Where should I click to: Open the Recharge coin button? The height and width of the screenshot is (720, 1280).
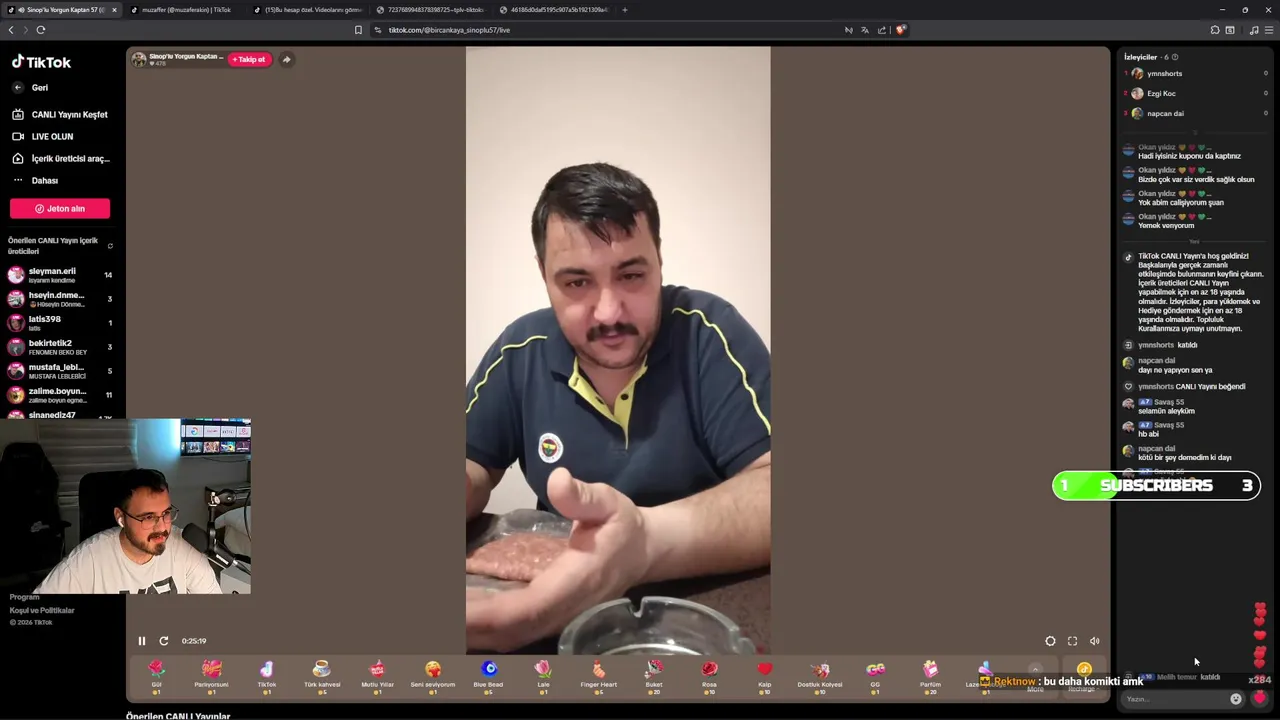(1083, 676)
